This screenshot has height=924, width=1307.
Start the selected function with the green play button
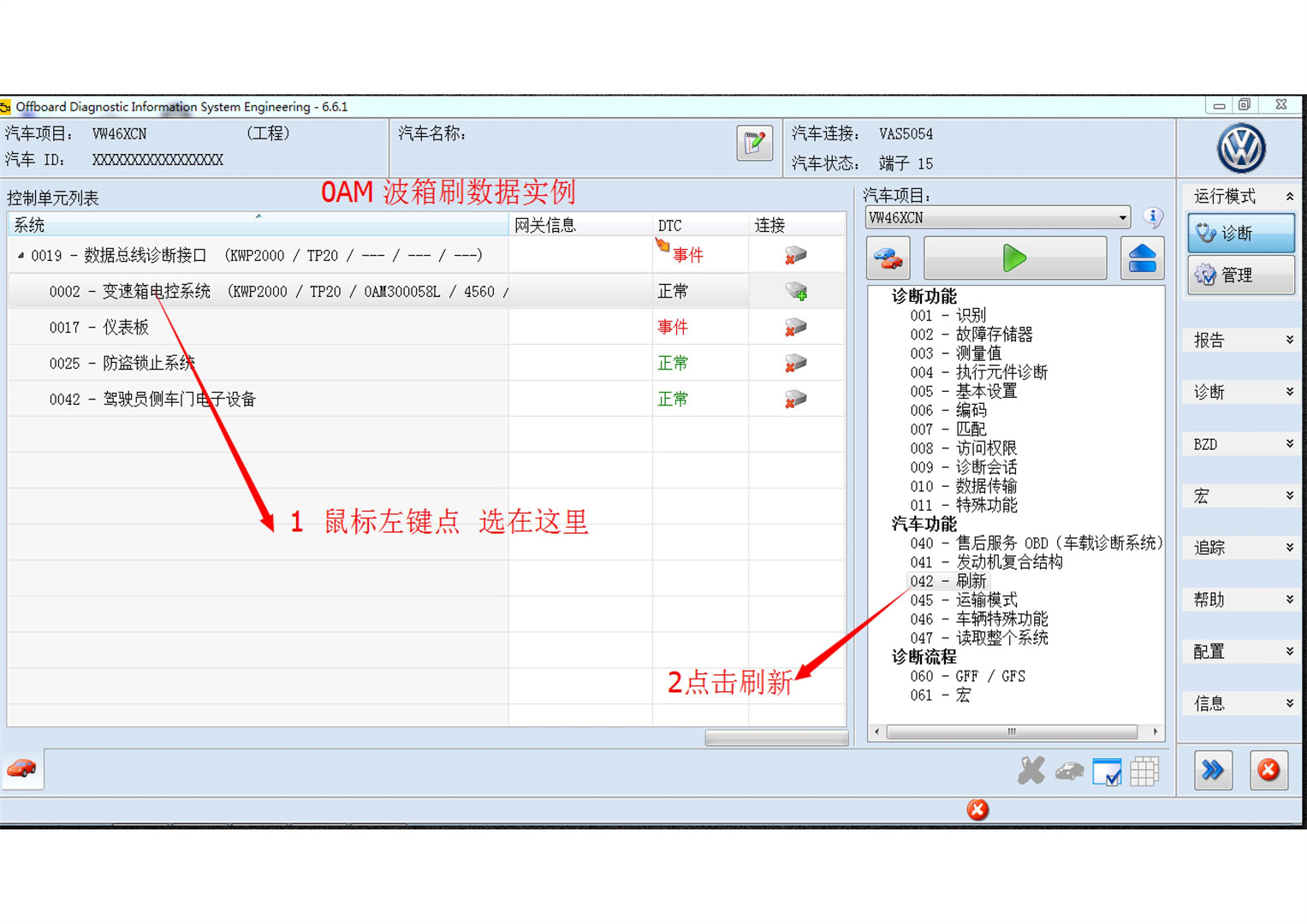point(1015,258)
